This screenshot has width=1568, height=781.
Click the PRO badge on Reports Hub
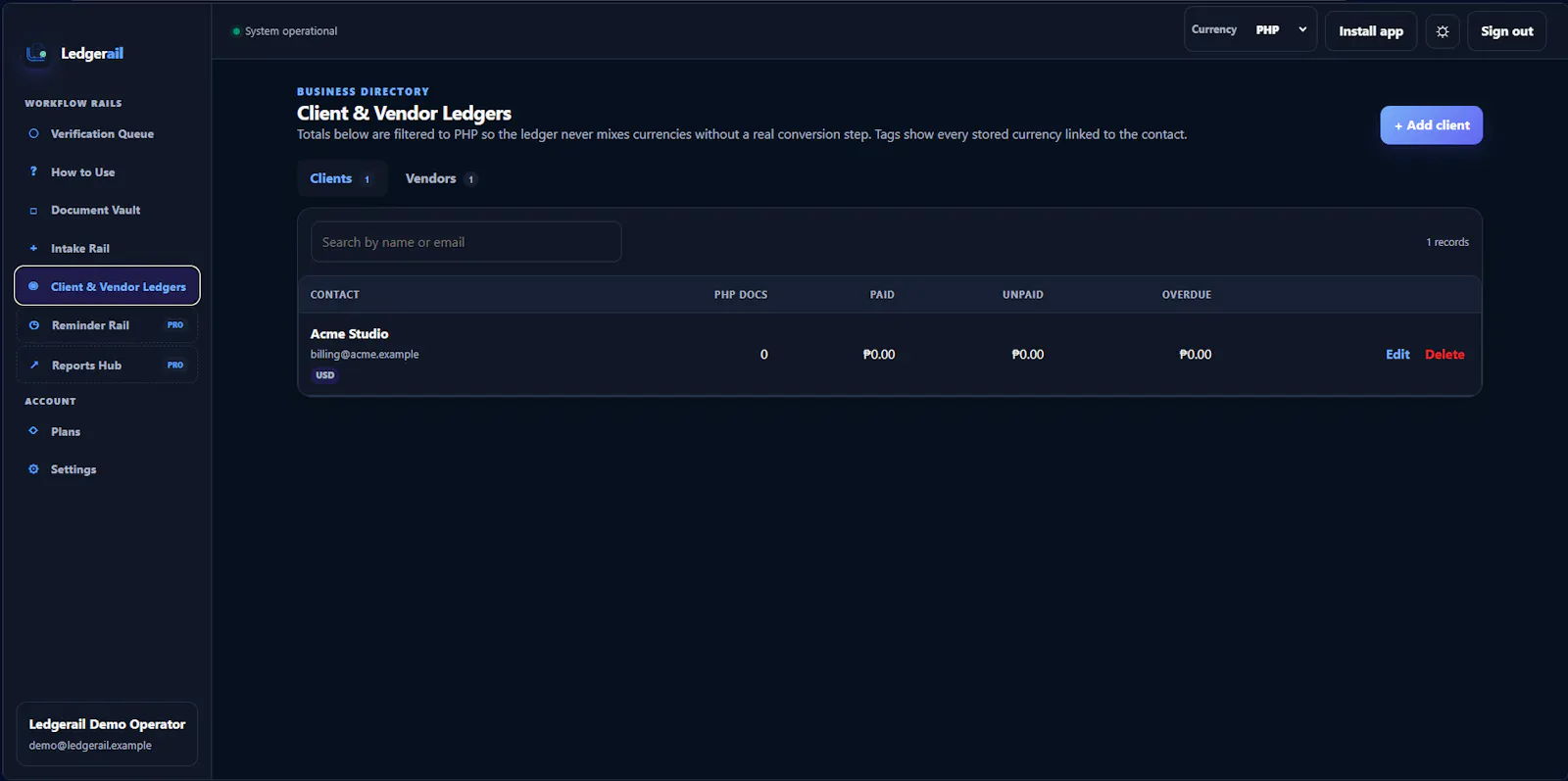click(175, 365)
